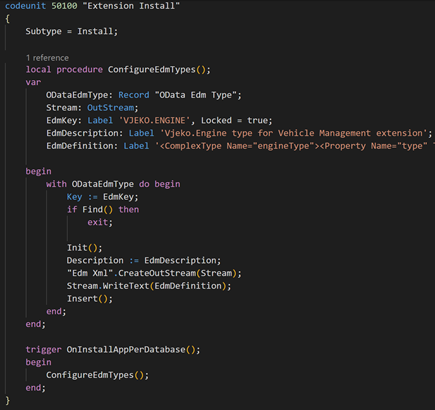Click trigger OnInstallAppPerDatabase() line

(113, 349)
